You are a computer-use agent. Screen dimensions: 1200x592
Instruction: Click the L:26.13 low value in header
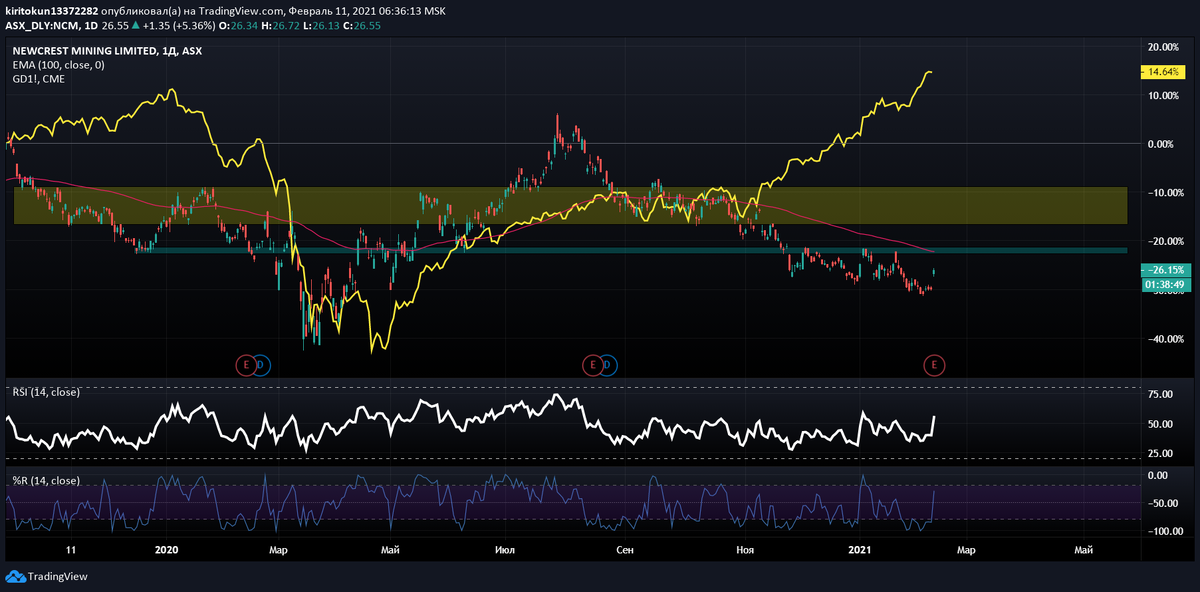click(320, 24)
